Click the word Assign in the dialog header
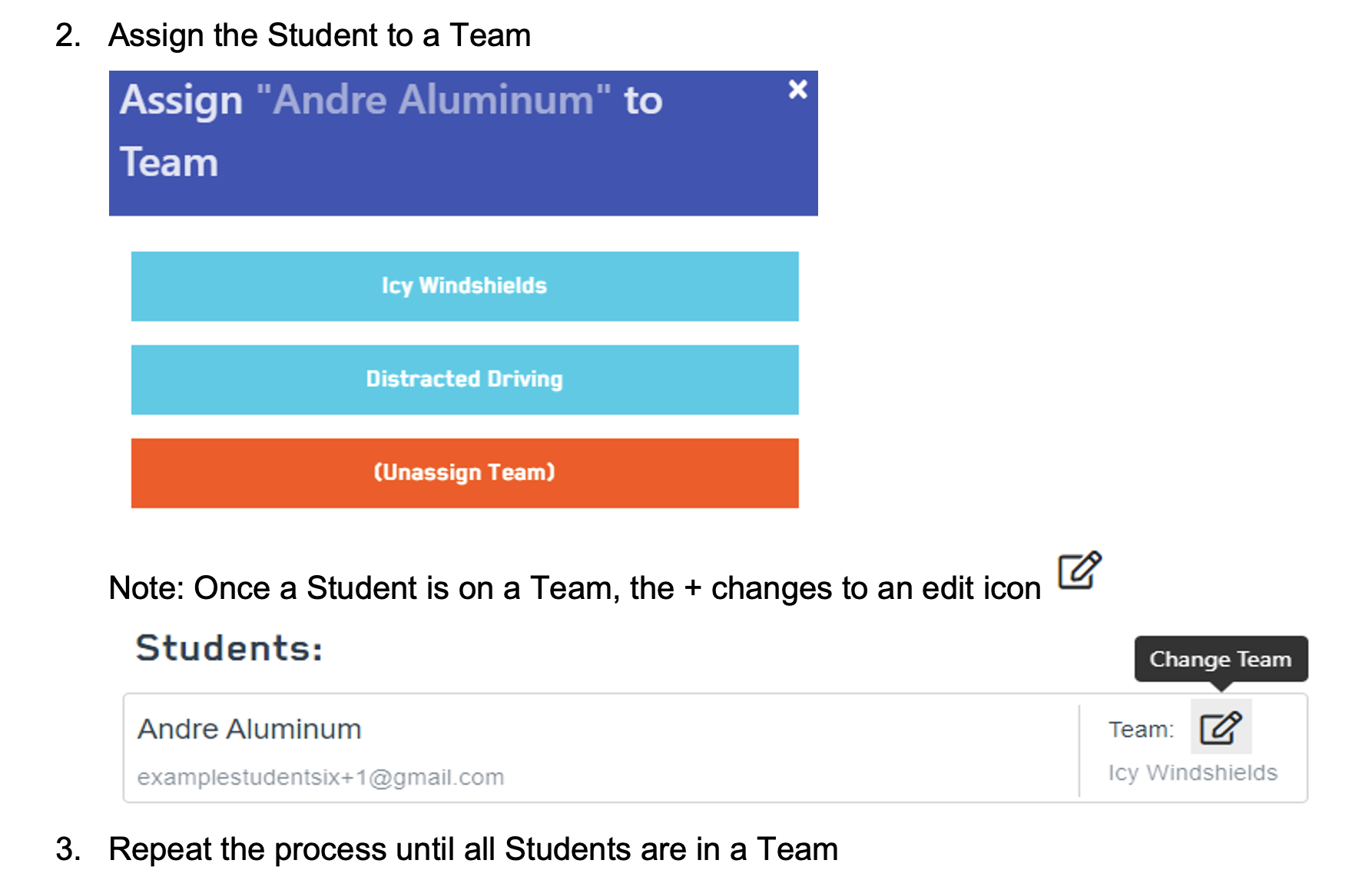The height and width of the screenshot is (880, 1372). (181, 100)
